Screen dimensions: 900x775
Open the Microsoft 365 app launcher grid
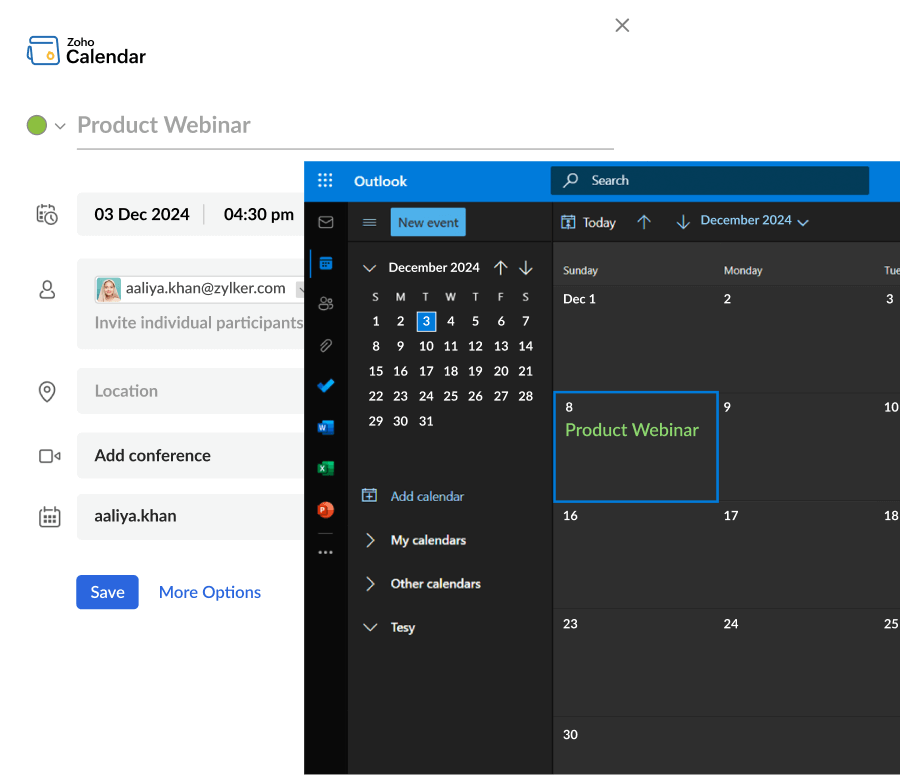(325, 180)
